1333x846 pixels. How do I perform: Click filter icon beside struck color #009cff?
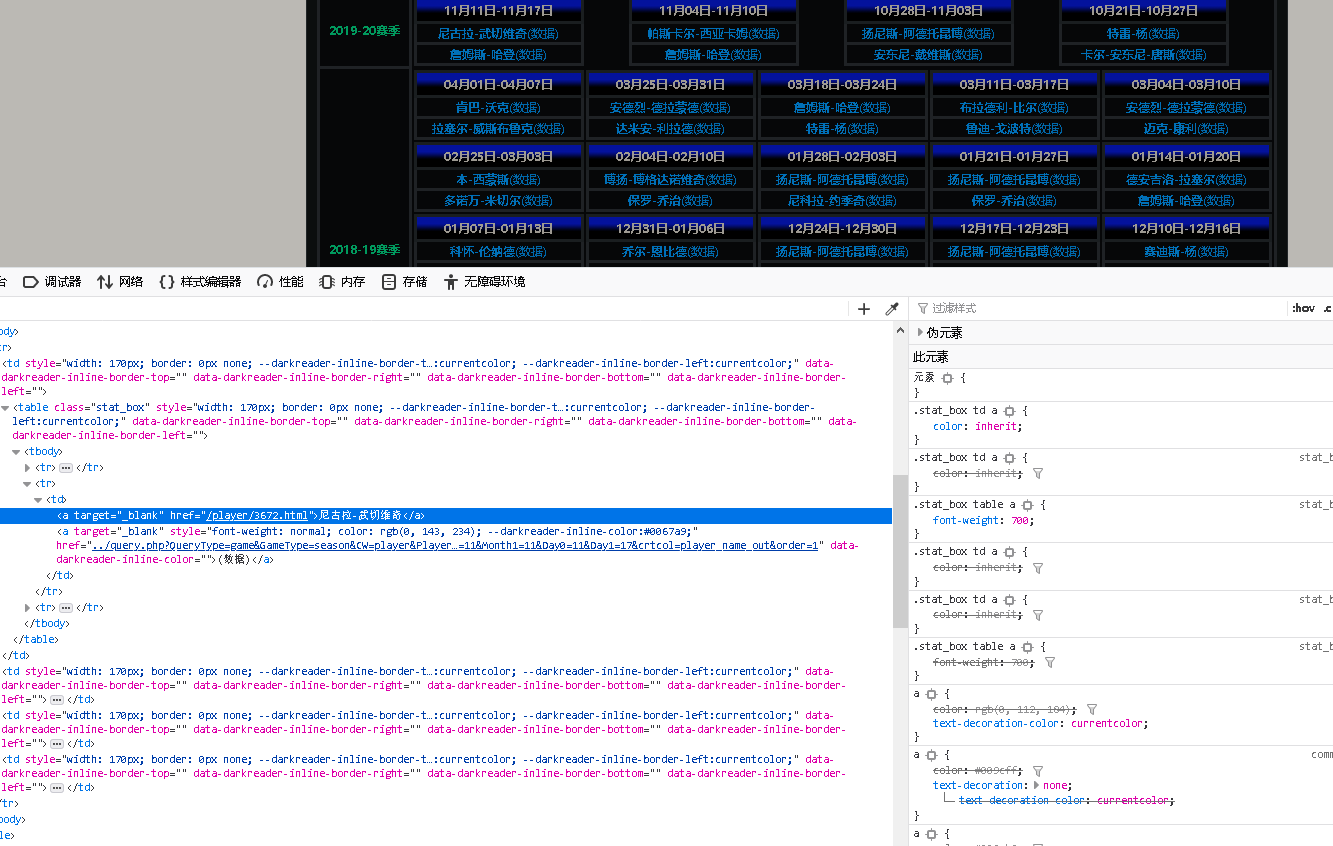point(1037,771)
